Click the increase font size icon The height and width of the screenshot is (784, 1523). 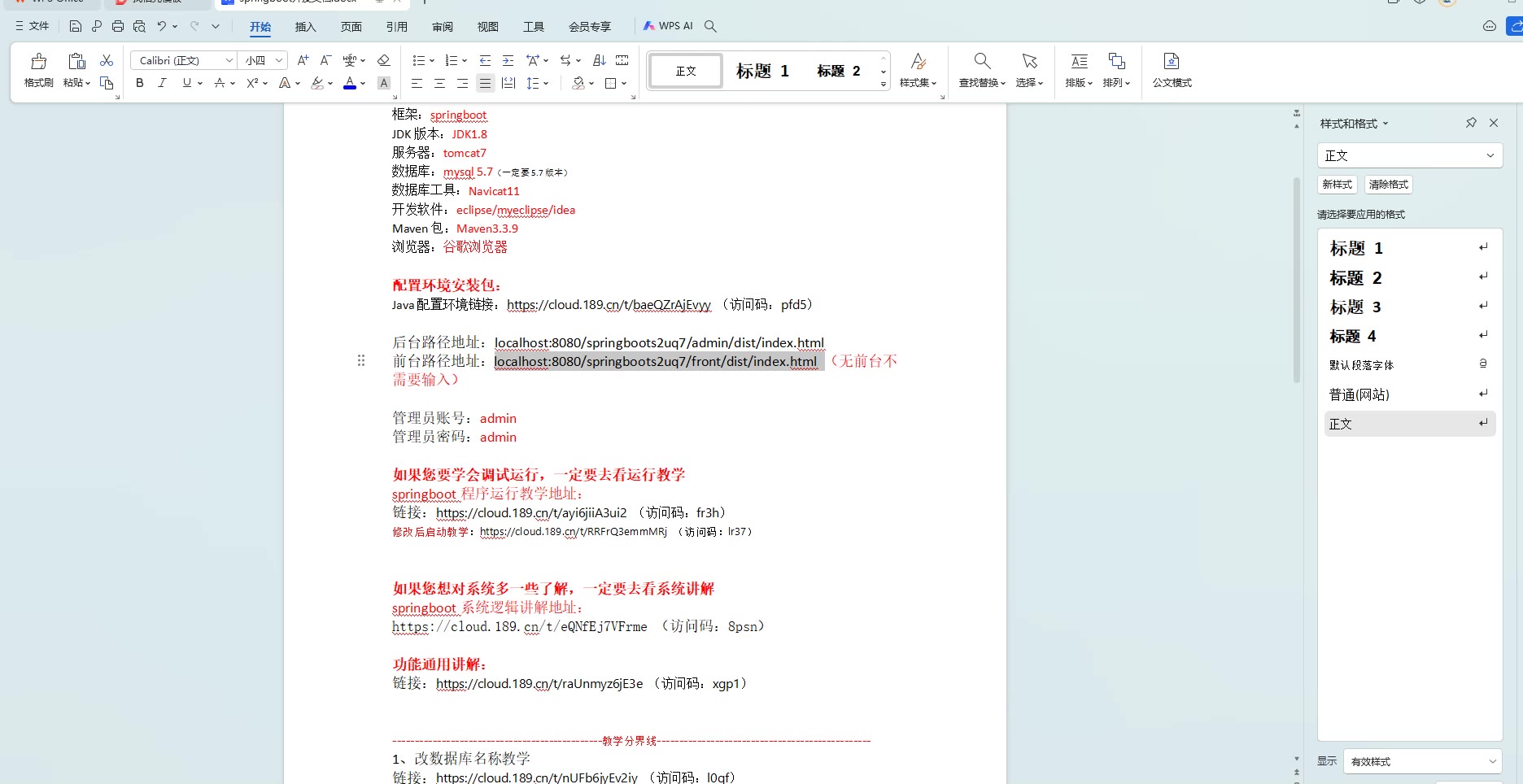coord(303,60)
